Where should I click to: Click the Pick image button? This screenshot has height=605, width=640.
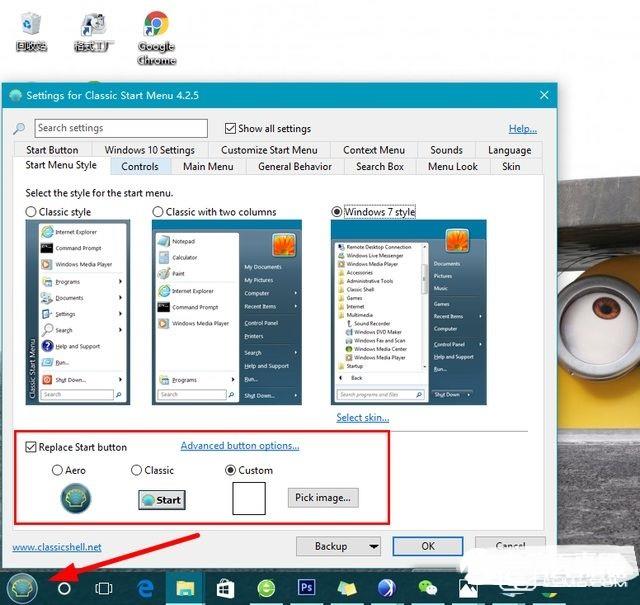pos(322,497)
